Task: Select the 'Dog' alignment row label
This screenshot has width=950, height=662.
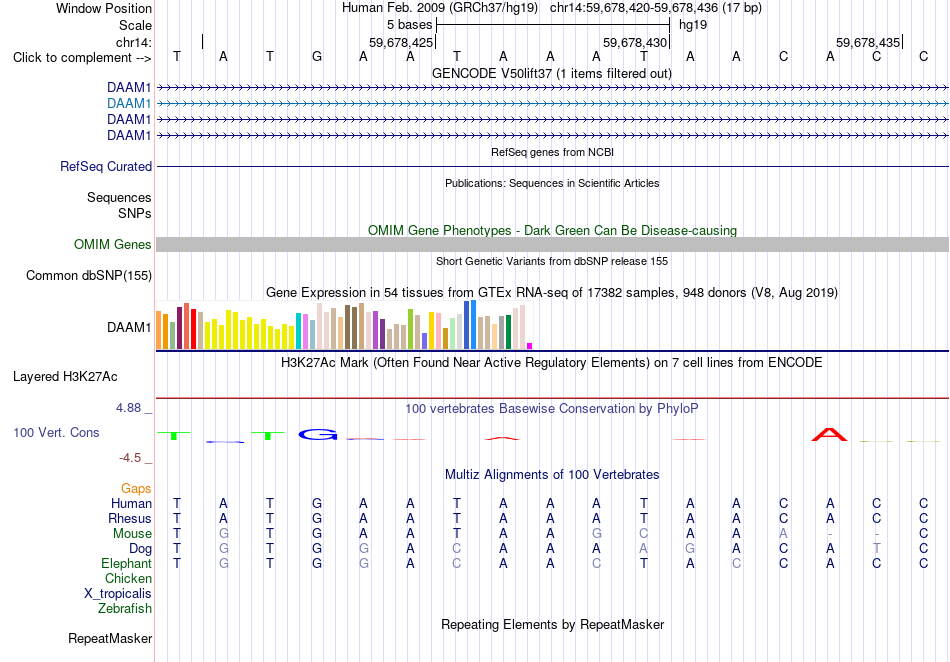Action: tap(140, 549)
